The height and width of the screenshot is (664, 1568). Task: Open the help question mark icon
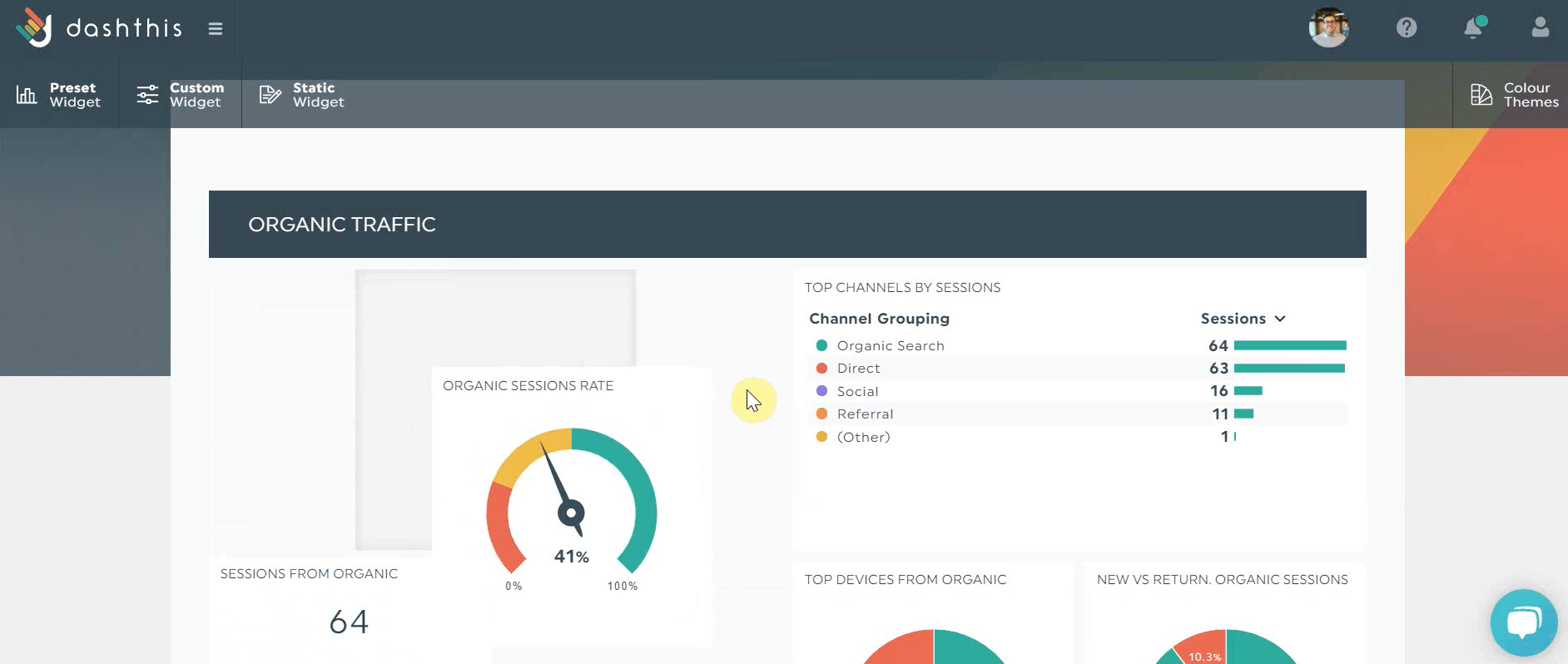(1407, 27)
